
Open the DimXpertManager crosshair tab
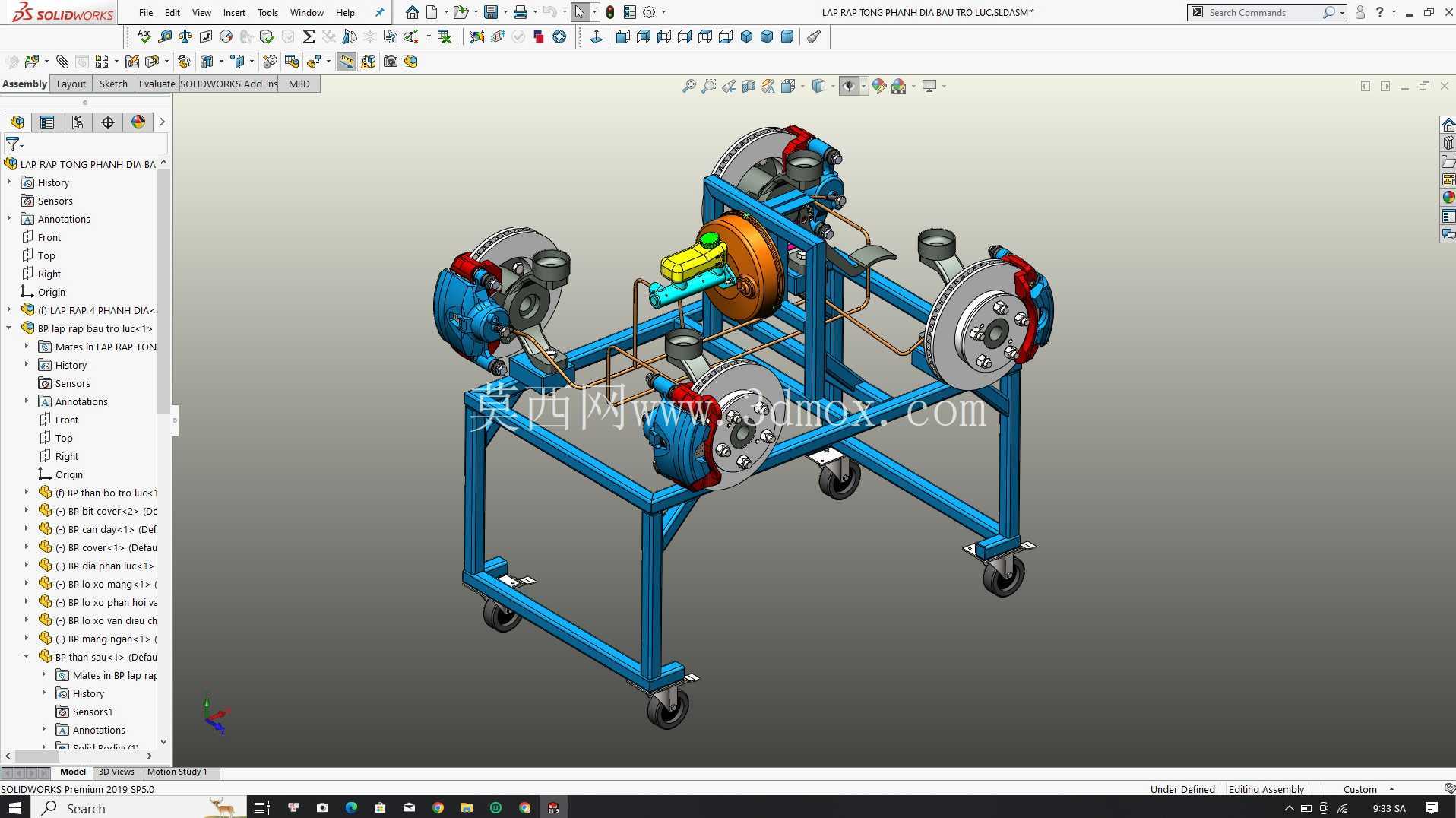pos(108,122)
